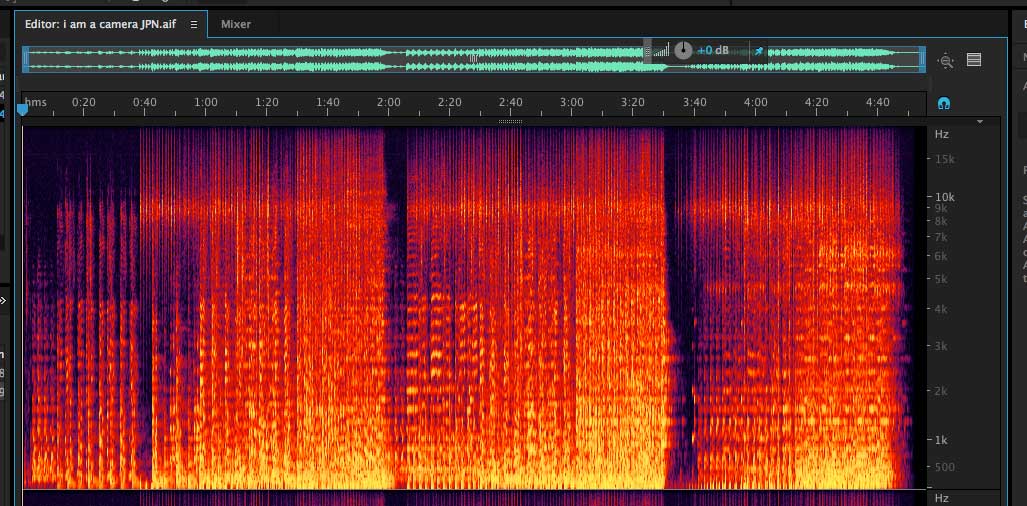Toggle the blue snapping magnet icon
The height and width of the screenshot is (506, 1027).
tap(943, 103)
